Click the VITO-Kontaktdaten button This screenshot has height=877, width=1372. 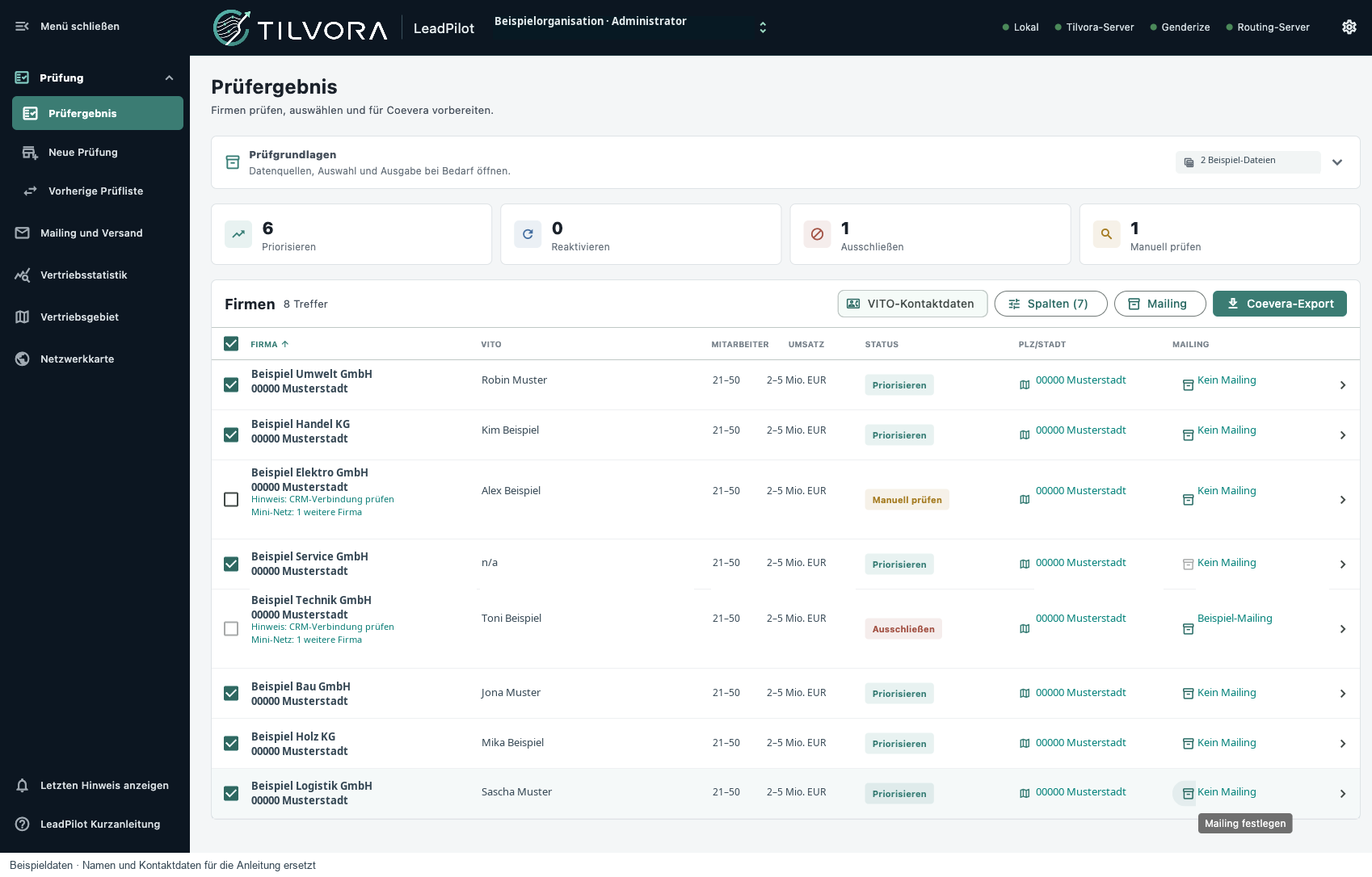(912, 304)
